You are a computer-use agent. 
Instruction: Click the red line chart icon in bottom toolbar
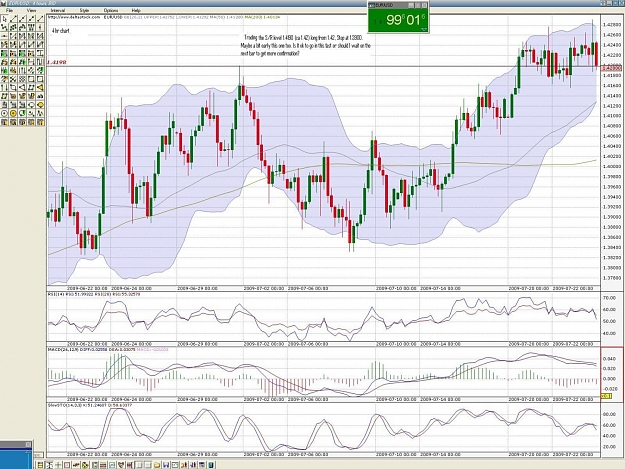pyautogui.click(x=76, y=465)
